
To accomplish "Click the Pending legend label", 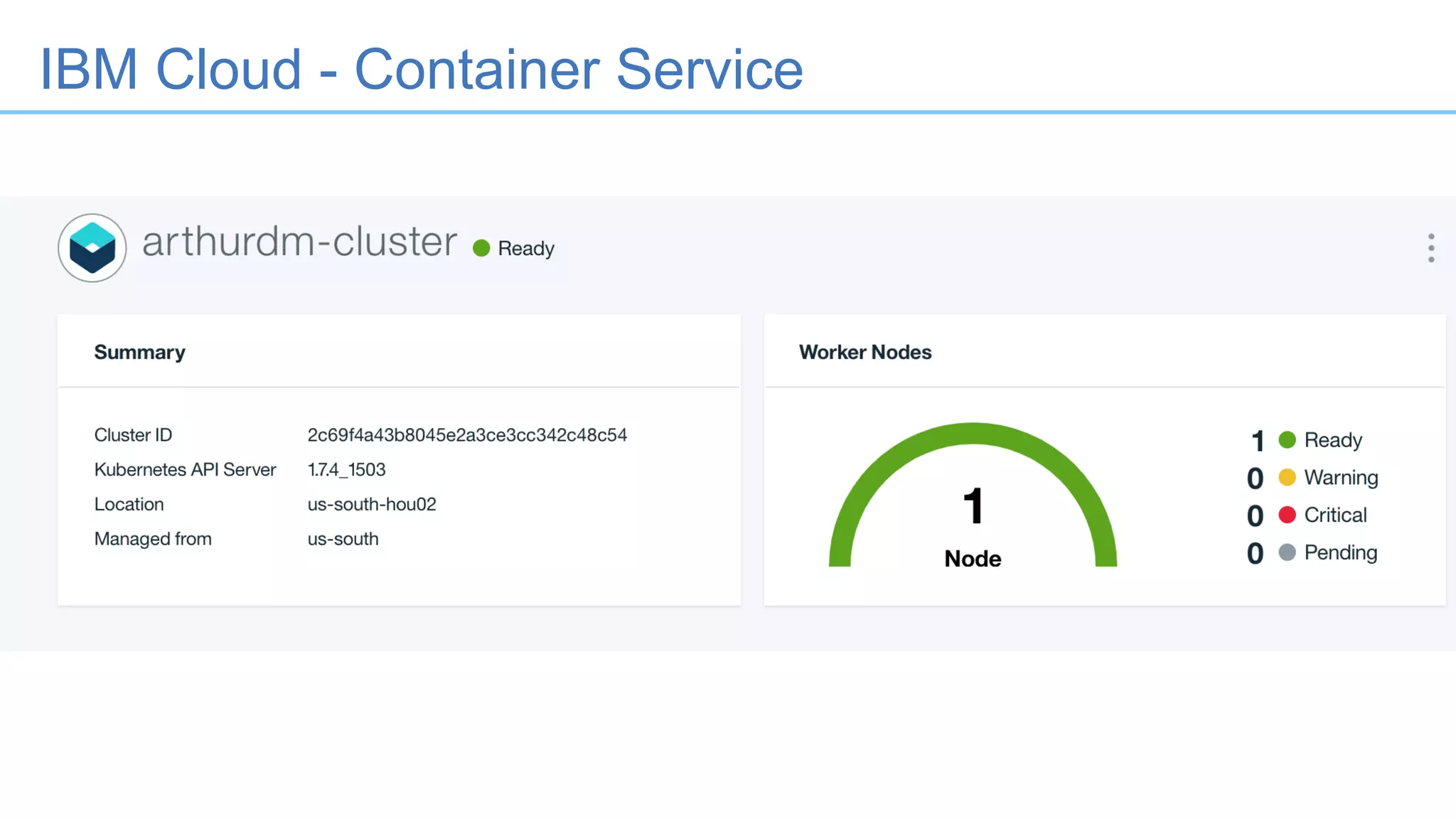I will 1341,553.
